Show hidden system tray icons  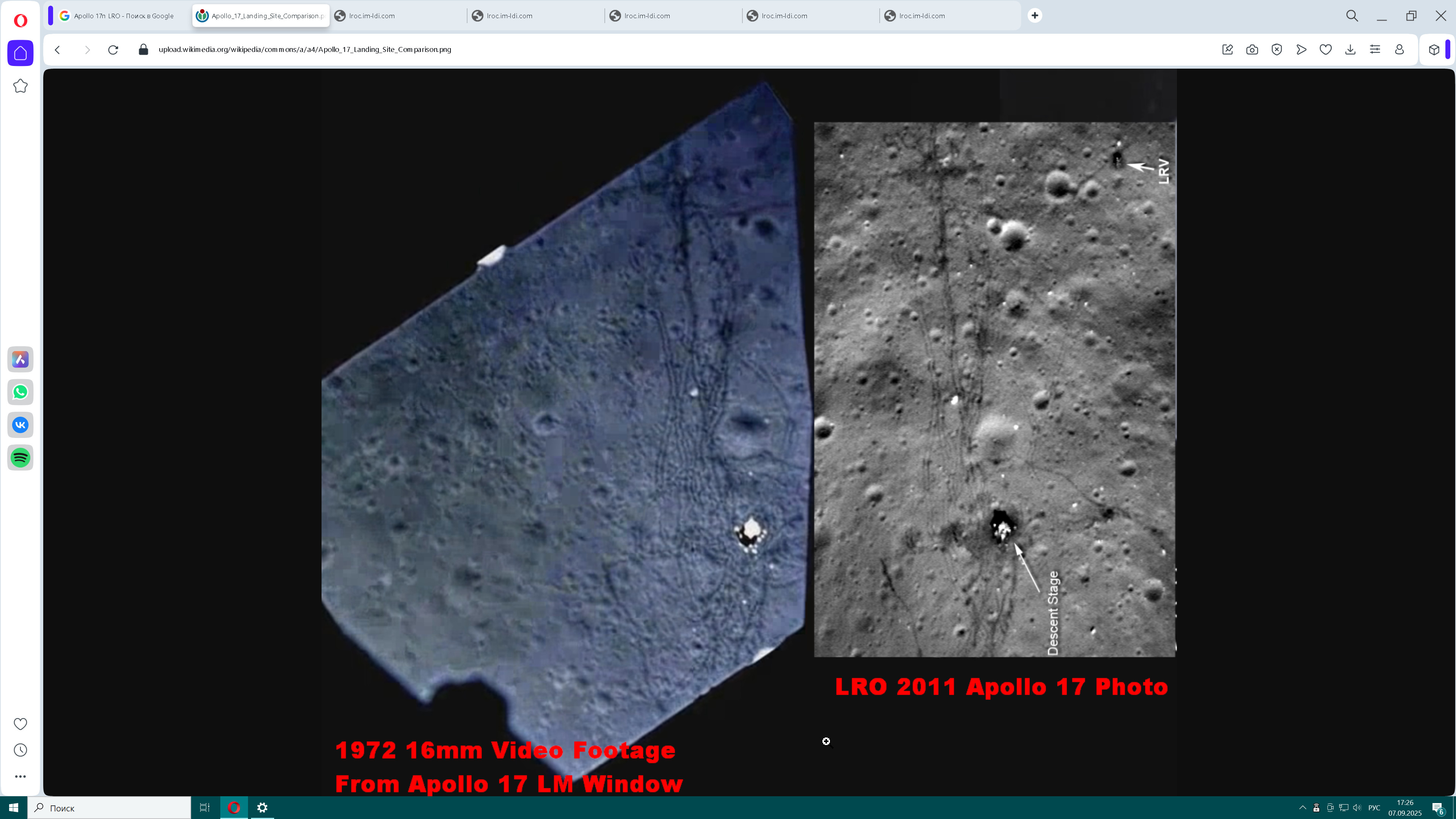[x=1302, y=808]
